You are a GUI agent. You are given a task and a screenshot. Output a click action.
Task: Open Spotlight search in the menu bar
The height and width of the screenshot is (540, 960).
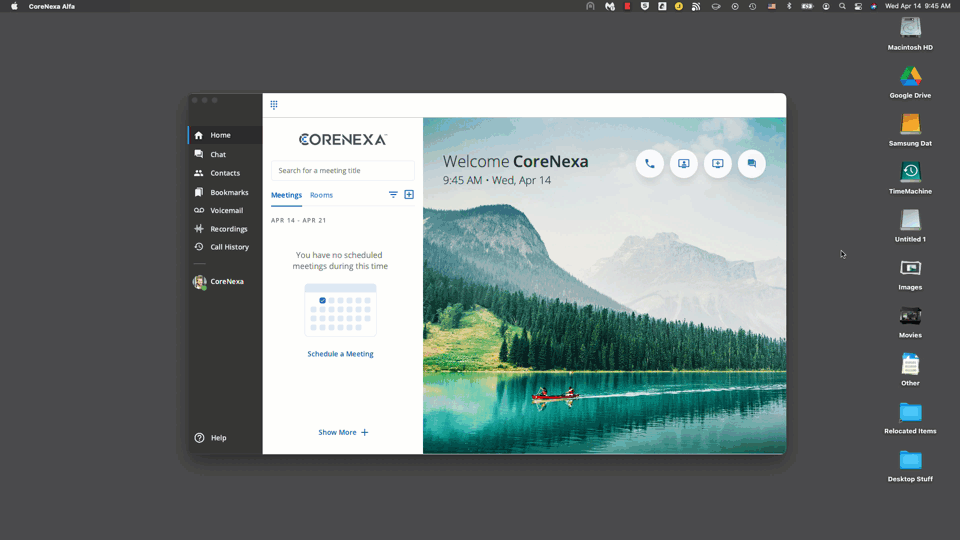pos(842,6)
